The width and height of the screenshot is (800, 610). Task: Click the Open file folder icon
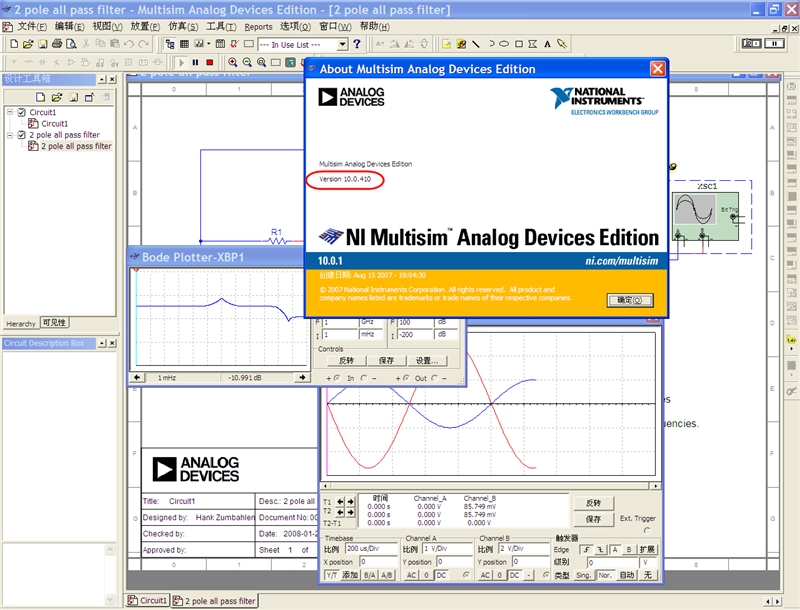tap(28, 44)
